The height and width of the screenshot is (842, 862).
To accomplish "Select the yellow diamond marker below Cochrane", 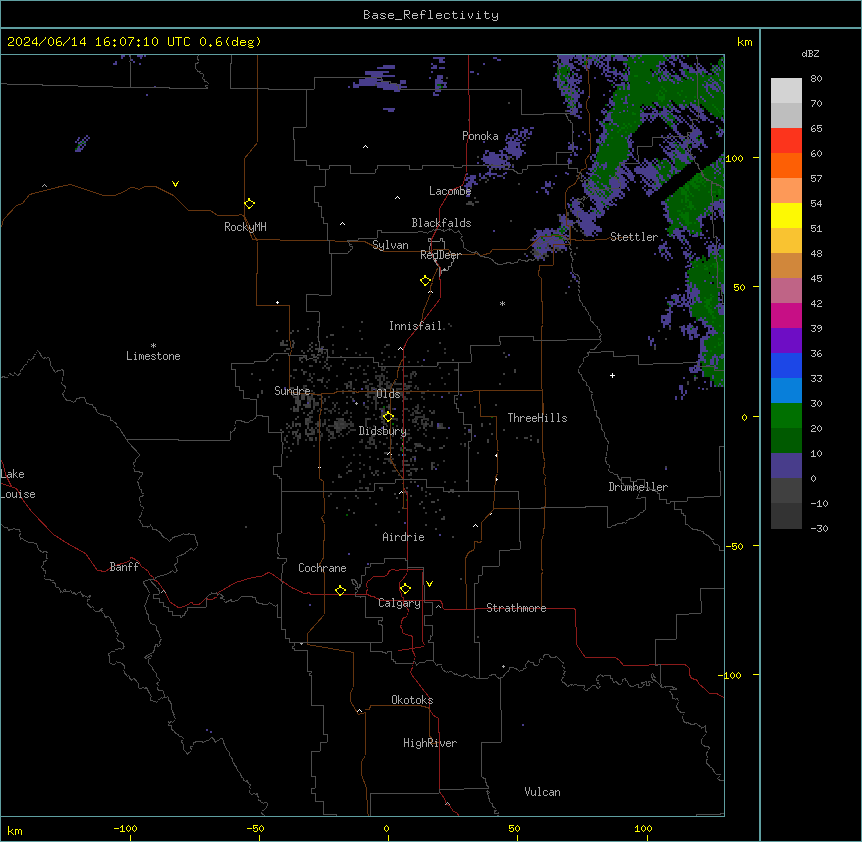I will tap(340, 590).
